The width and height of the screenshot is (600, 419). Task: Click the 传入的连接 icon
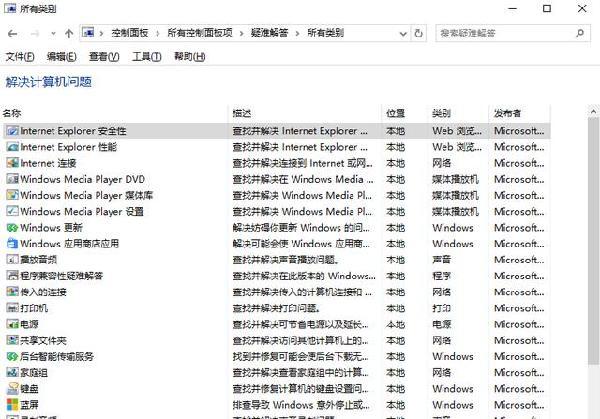click(x=12, y=292)
